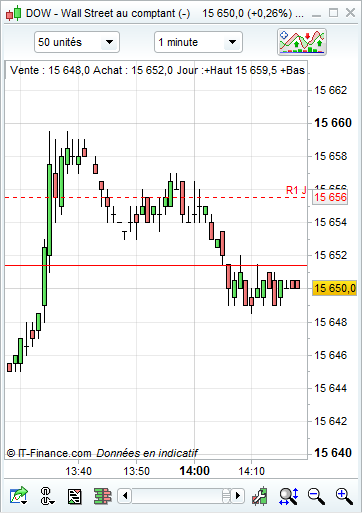Click the horizontal scrollbar left arrow
Image resolution: width=362 pixels, height=513 pixels.
[x=125, y=496]
